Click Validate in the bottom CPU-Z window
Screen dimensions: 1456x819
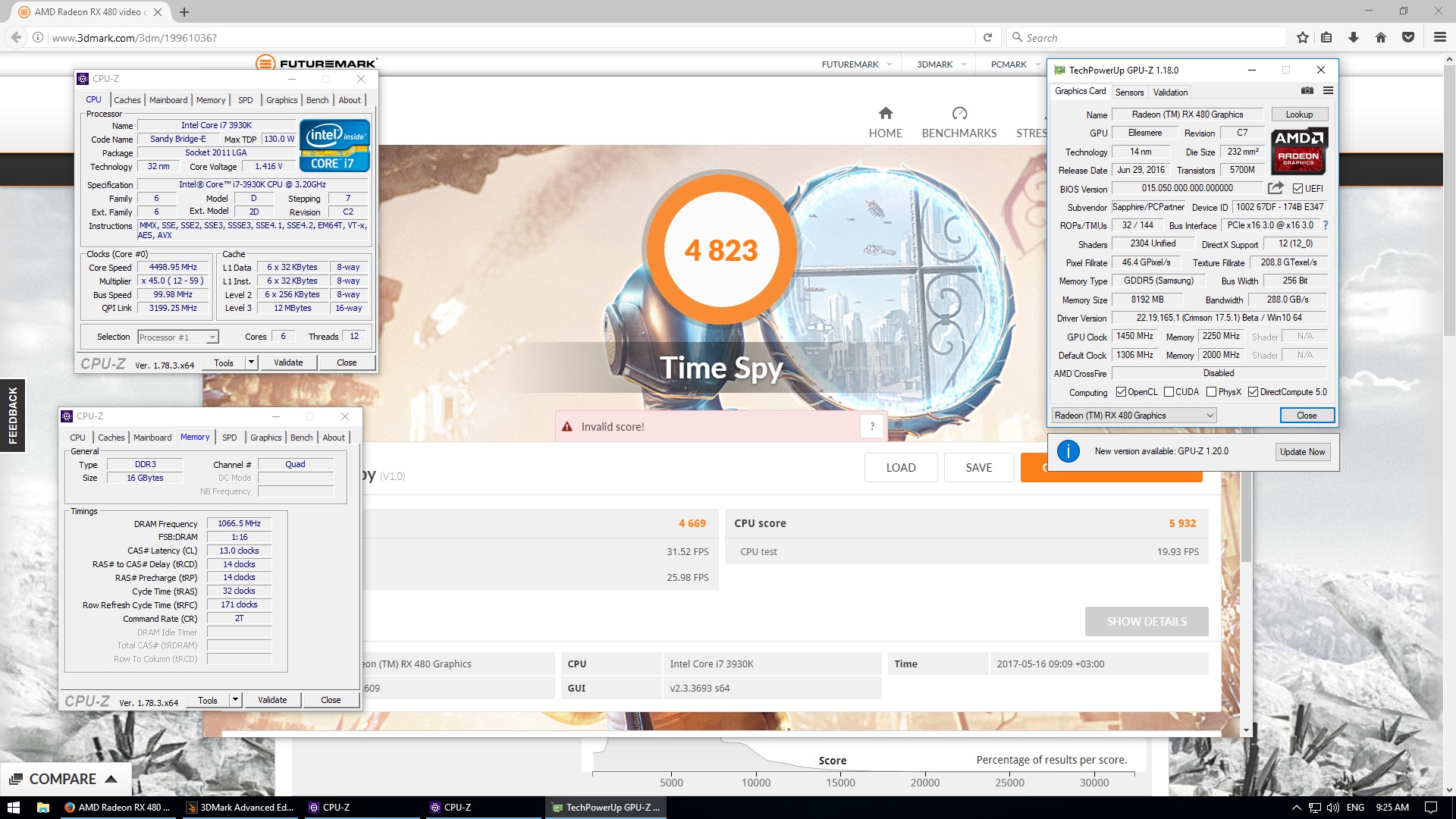pyautogui.click(x=272, y=700)
